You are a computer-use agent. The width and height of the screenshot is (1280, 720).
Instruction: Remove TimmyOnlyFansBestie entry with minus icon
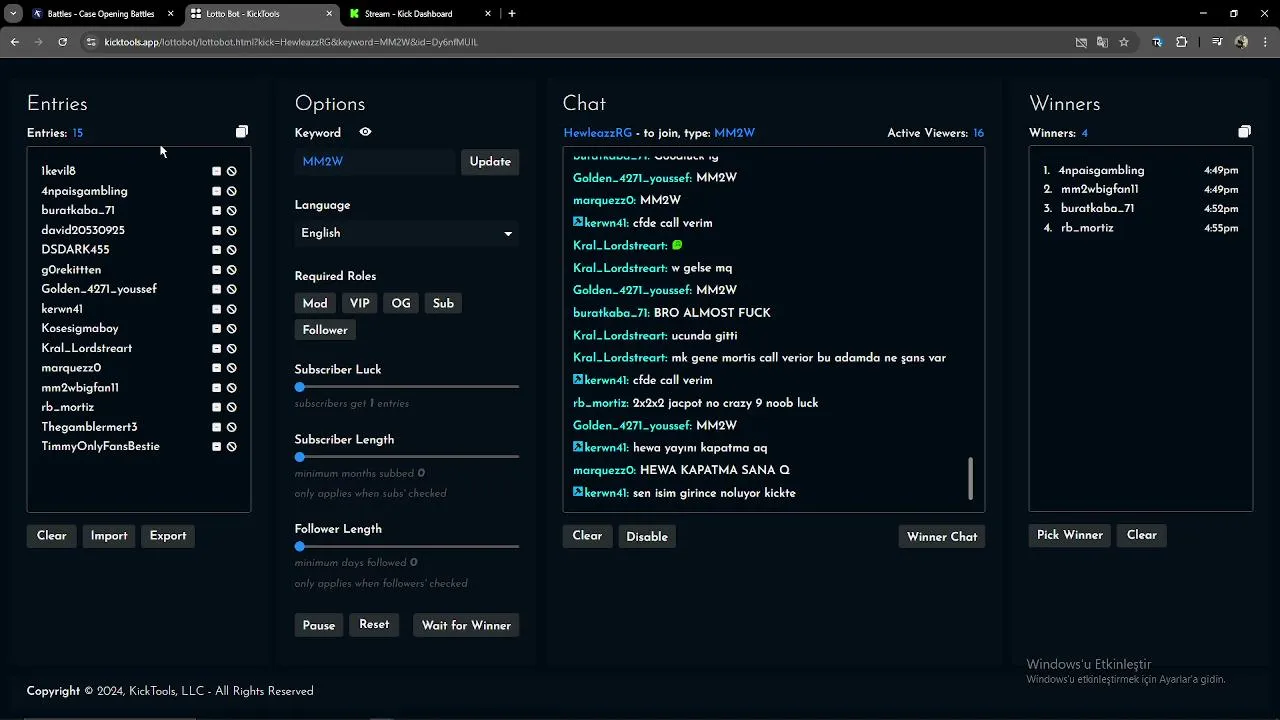pyautogui.click(x=216, y=447)
